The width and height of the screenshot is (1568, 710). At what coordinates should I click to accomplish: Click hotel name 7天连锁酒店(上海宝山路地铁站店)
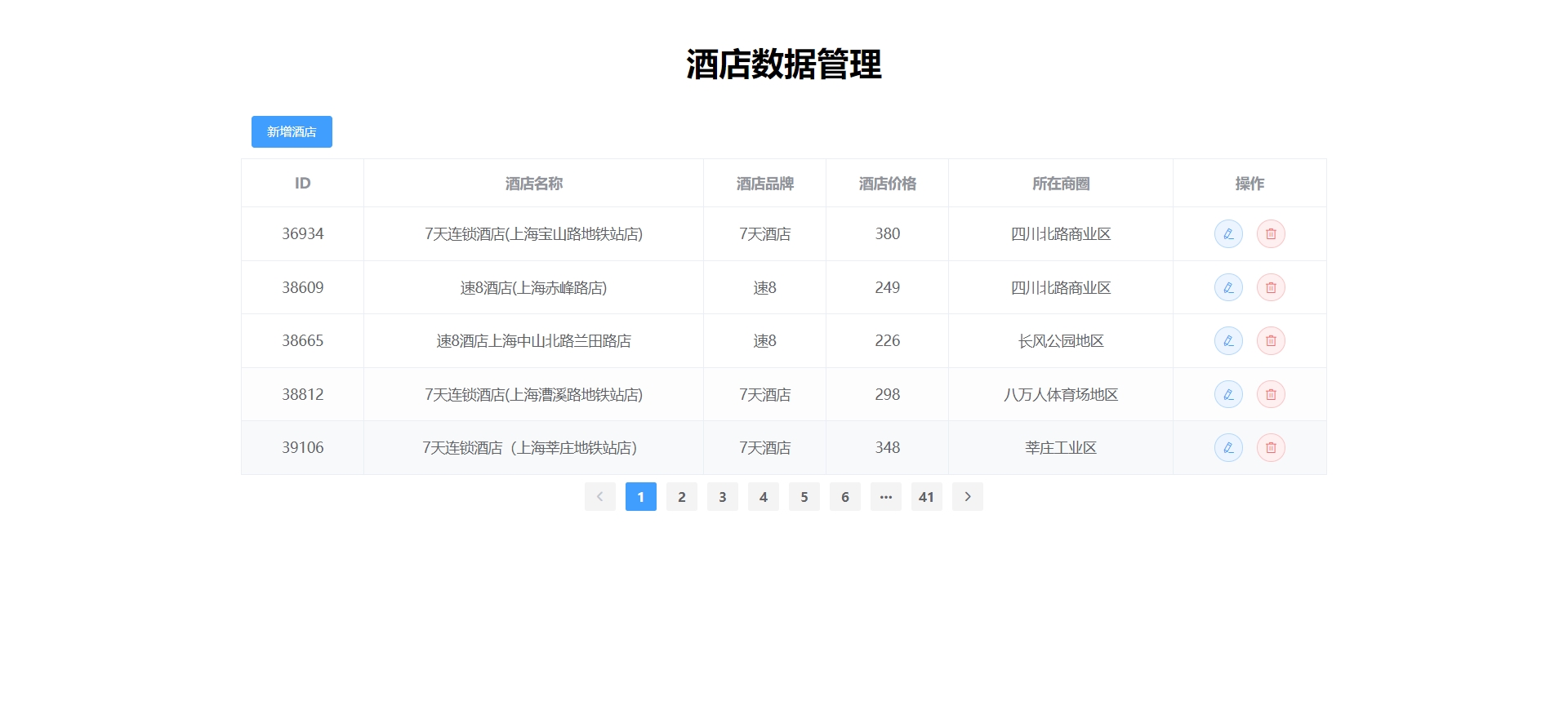tap(534, 234)
